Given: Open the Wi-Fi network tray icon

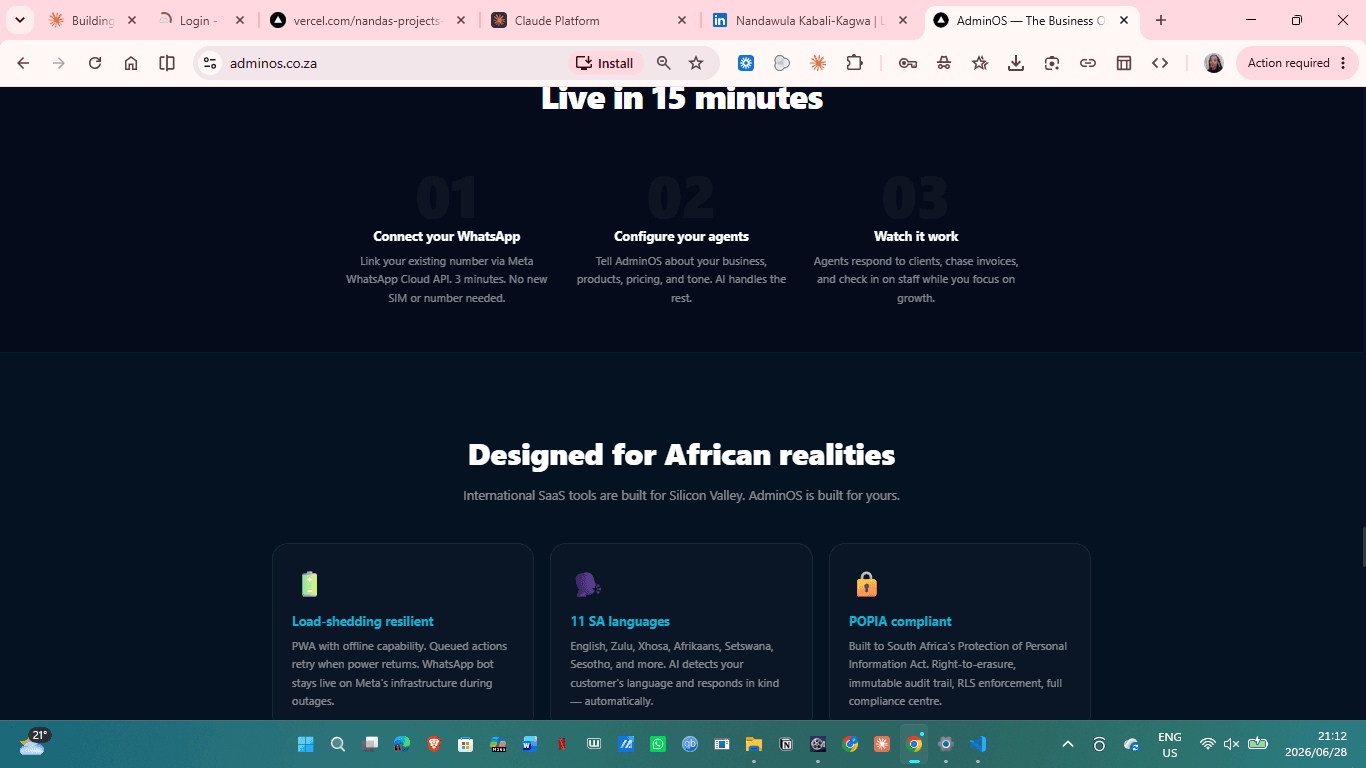Looking at the screenshot, I should click(1207, 744).
